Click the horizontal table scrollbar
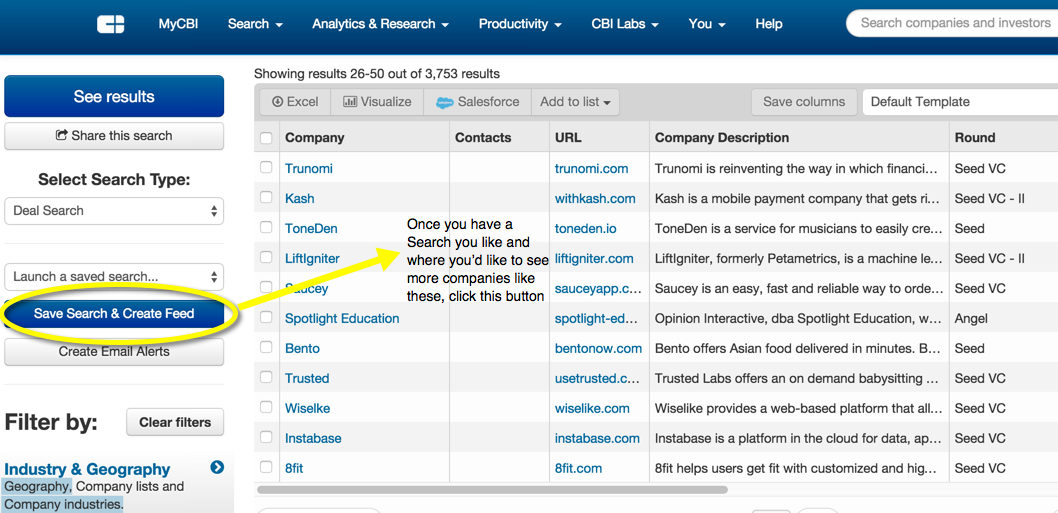Viewport: 1058px width, 513px height. click(492, 489)
